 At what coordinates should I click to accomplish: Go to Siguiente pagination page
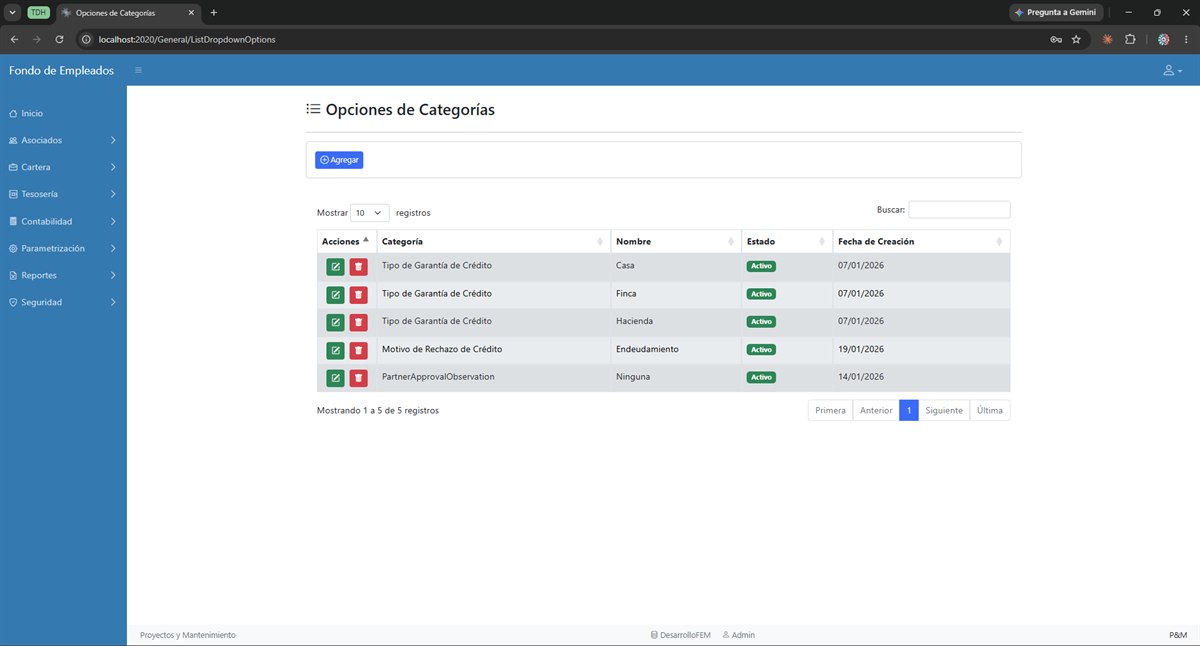pos(944,410)
